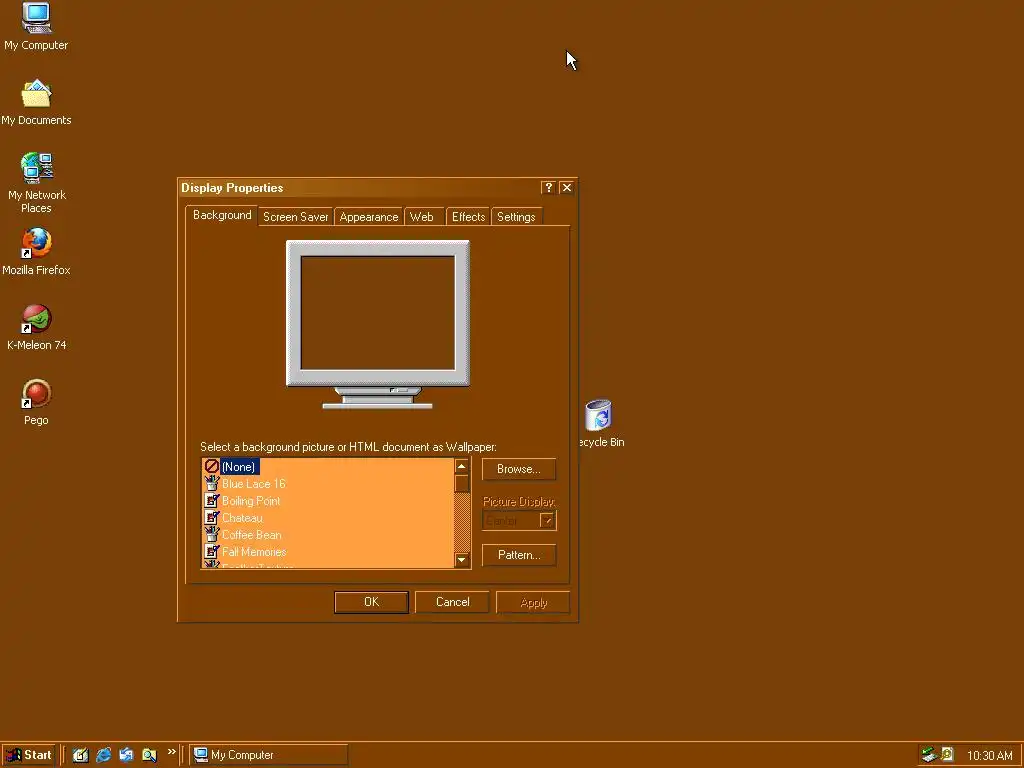Image resolution: width=1024 pixels, height=768 pixels.
Task: Select Chateau wallpaper
Action: point(242,518)
